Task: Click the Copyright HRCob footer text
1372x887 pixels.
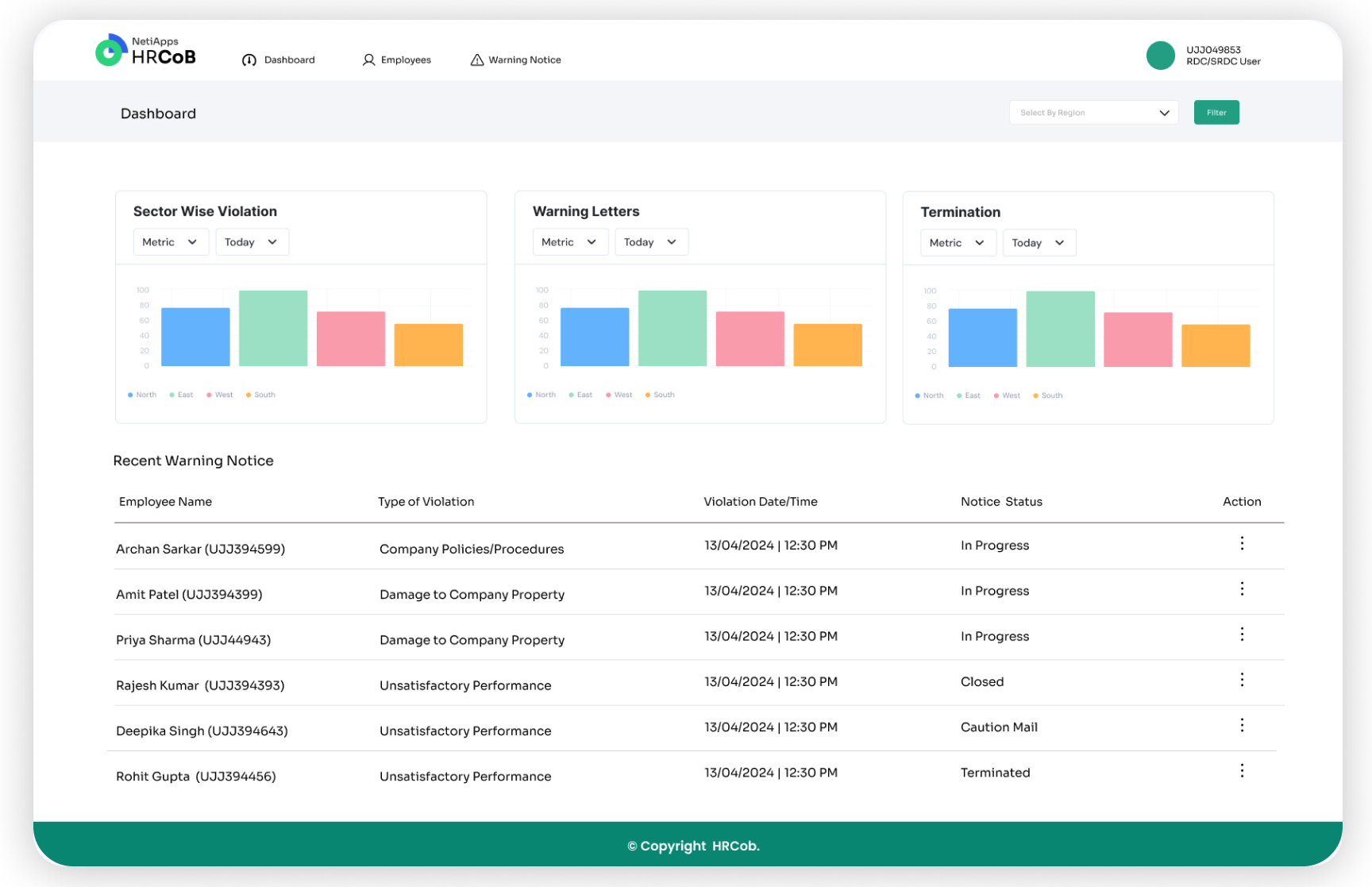Action: click(693, 846)
